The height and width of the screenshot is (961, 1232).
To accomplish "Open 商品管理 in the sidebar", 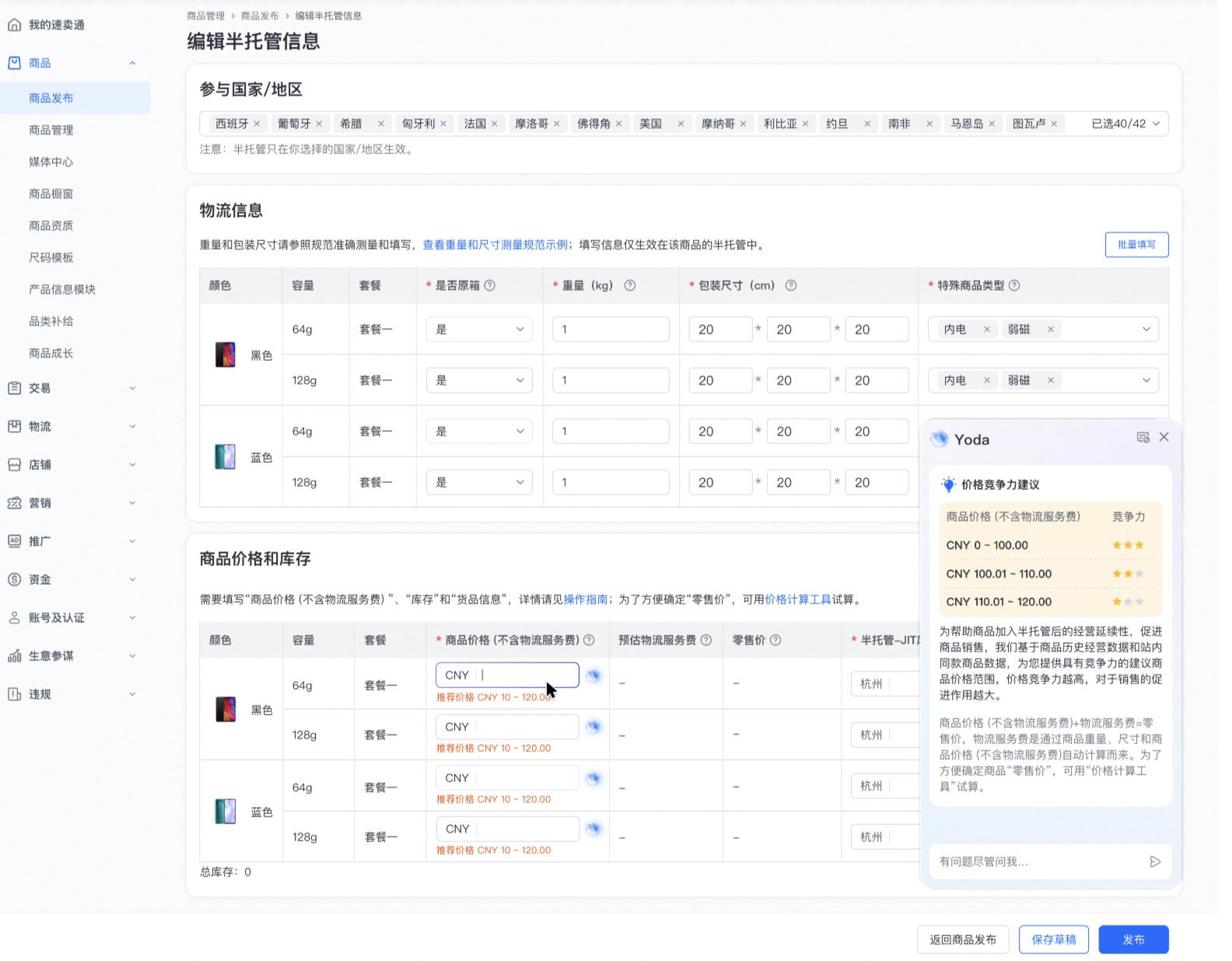I will pyautogui.click(x=51, y=130).
